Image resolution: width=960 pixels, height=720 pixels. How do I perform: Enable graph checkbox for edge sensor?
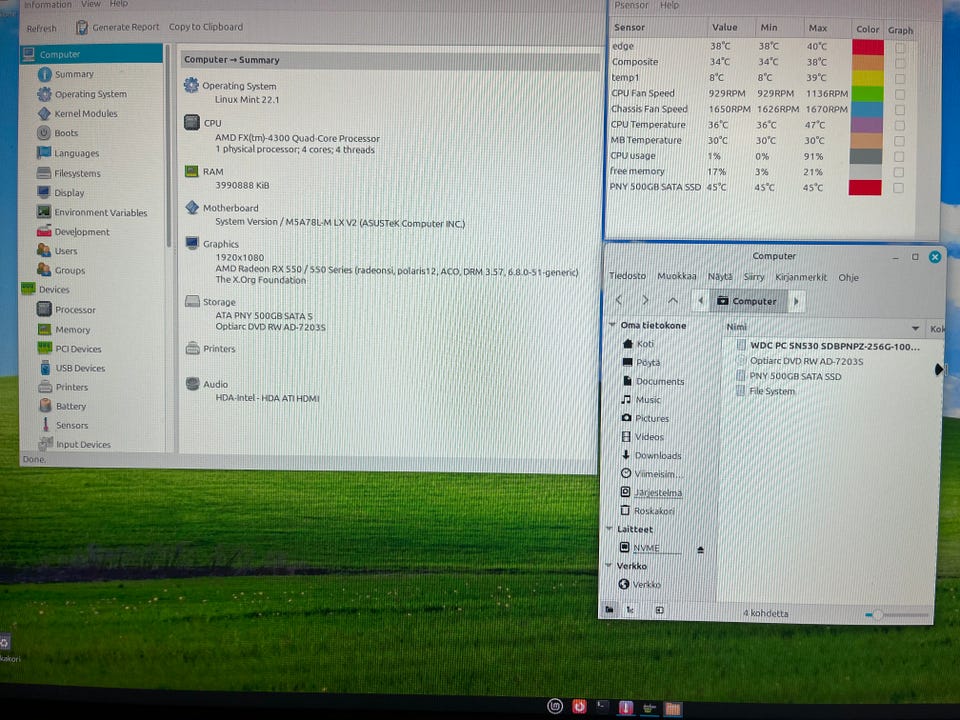click(x=899, y=48)
